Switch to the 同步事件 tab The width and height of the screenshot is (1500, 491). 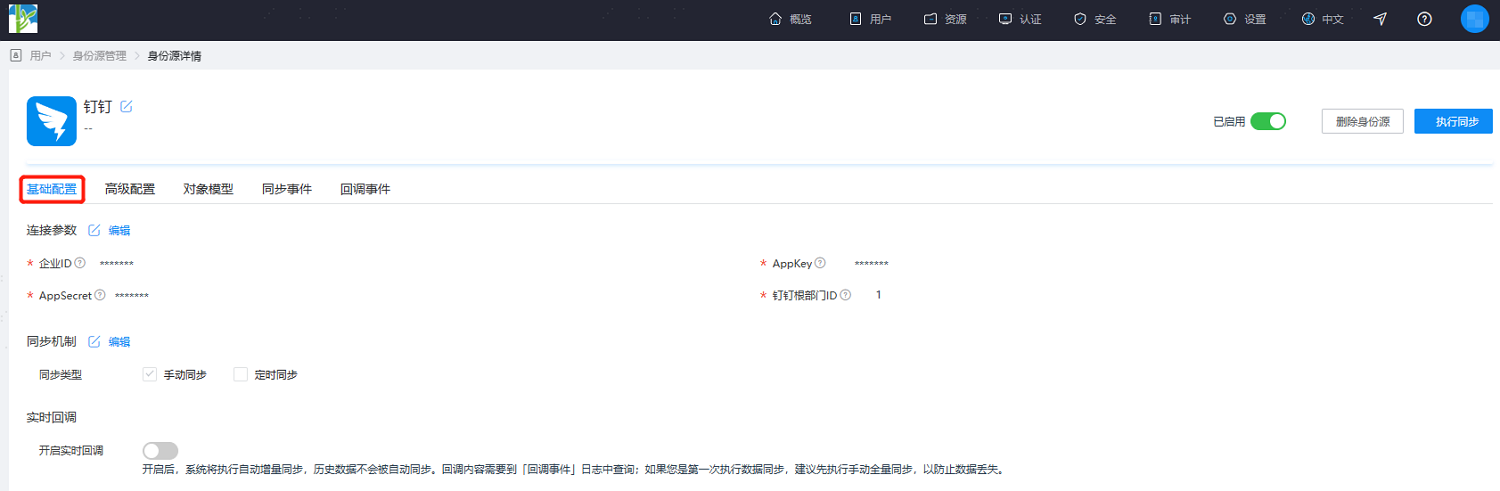[287, 189]
